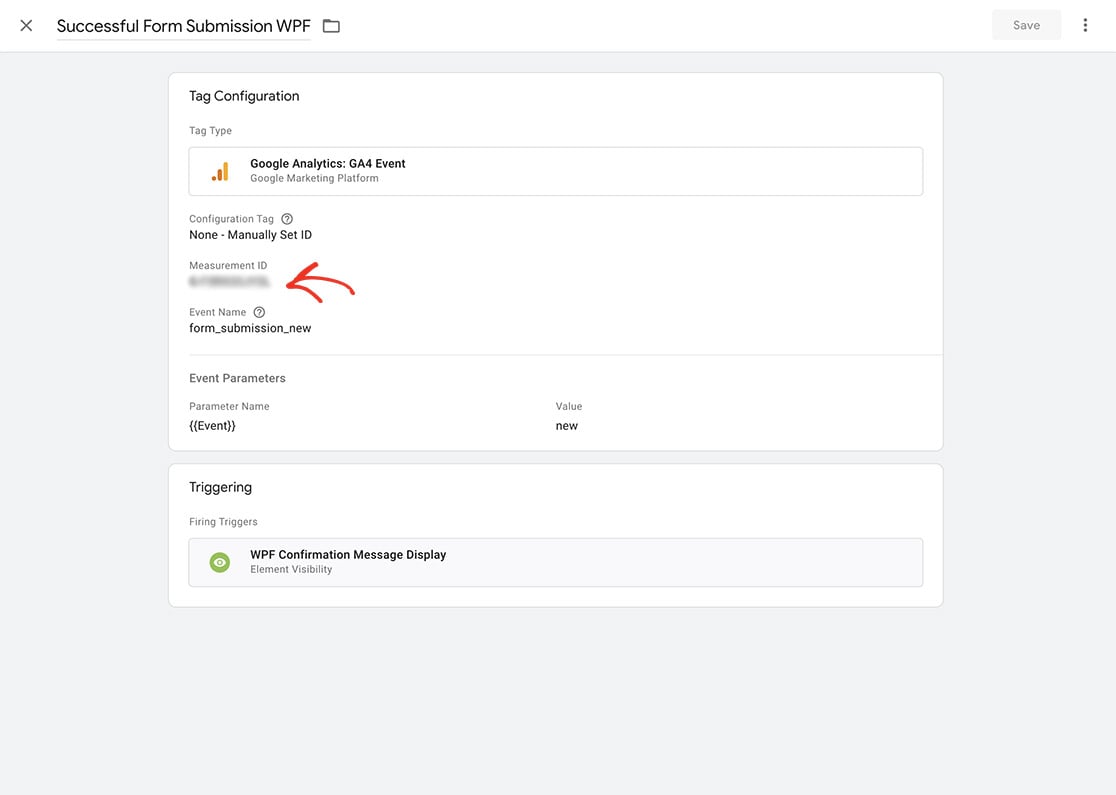Click the Google Analytics bar chart icon

pyautogui.click(x=220, y=172)
